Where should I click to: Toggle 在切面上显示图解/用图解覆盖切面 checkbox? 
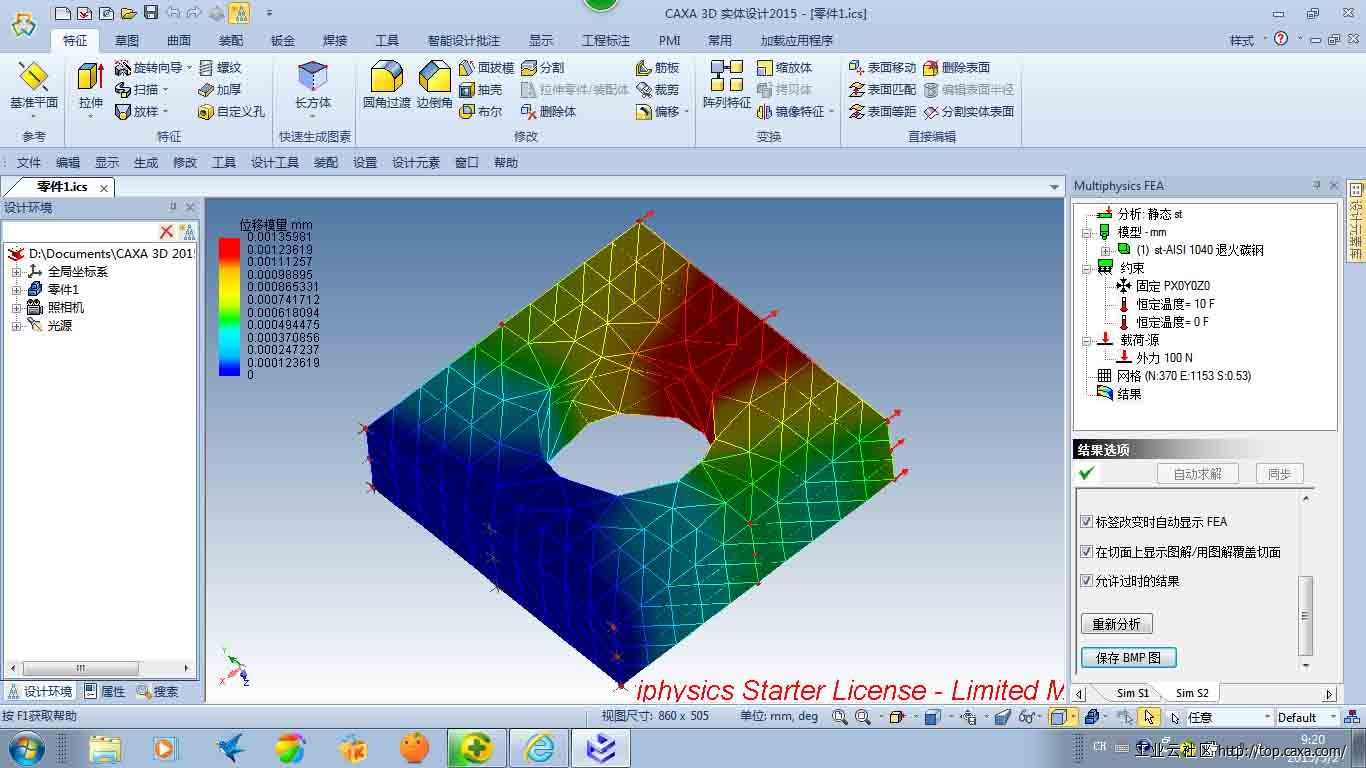[1087, 551]
